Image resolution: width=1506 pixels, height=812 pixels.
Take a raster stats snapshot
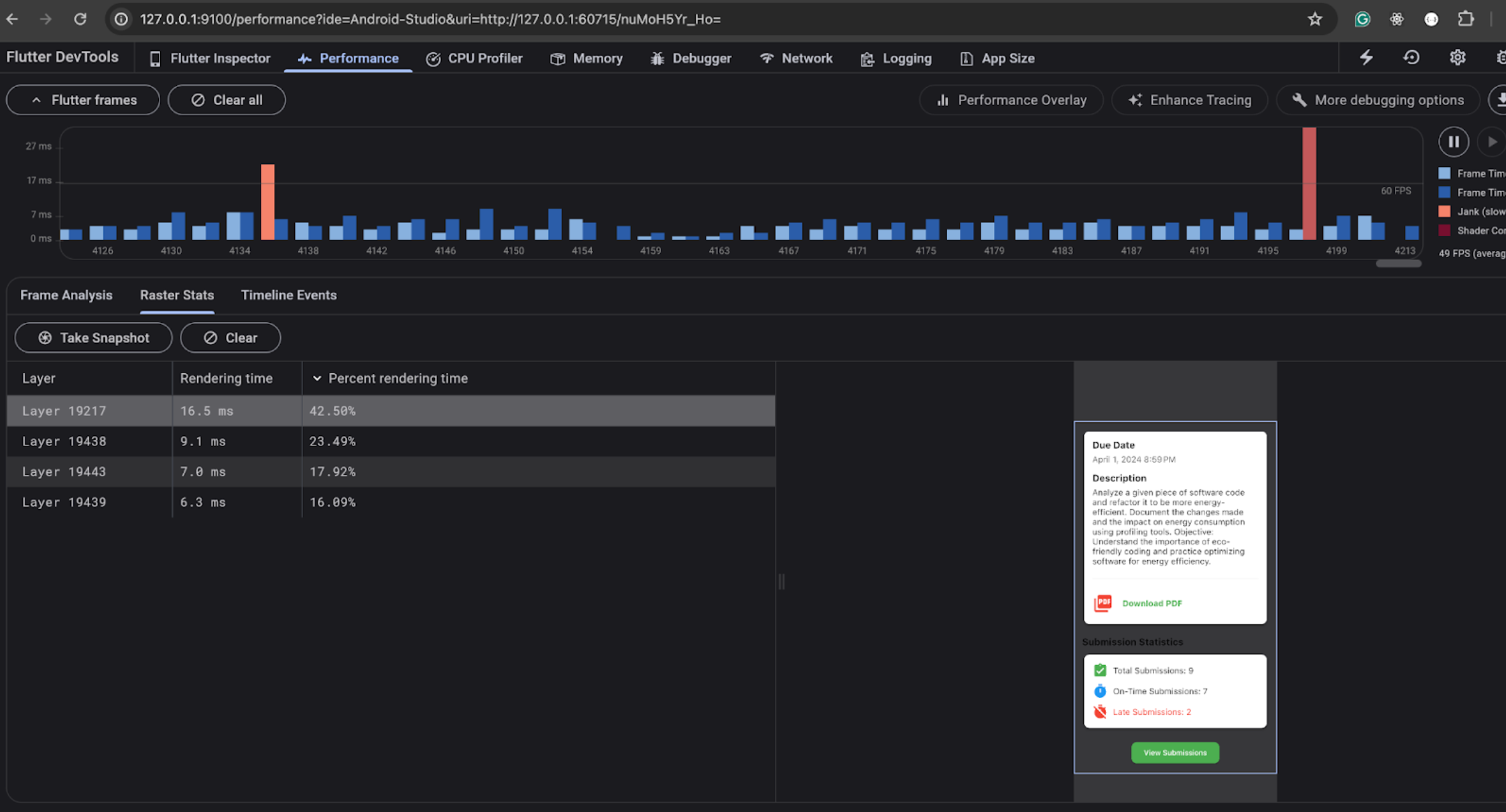[x=94, y=338]
